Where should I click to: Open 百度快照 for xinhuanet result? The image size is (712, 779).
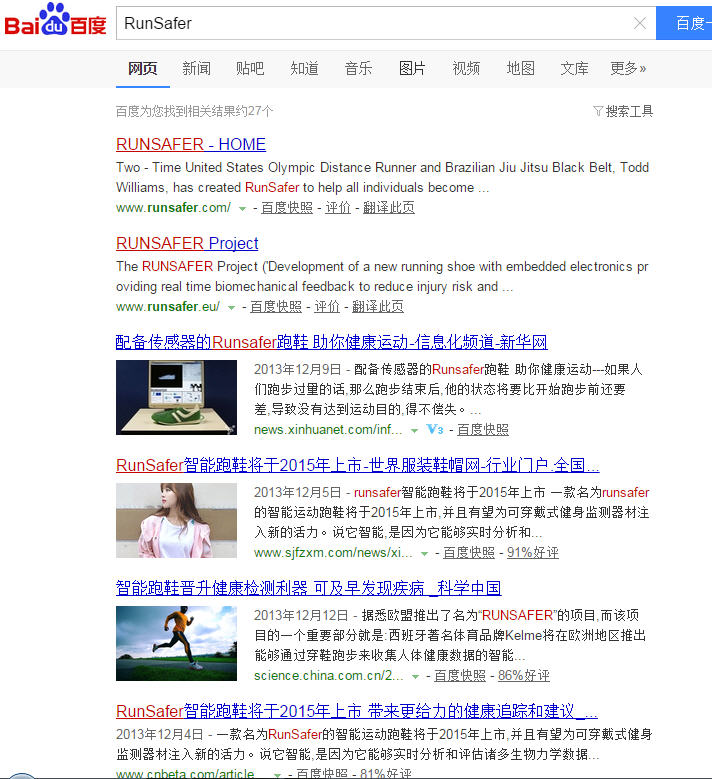(x=482, y=430)
